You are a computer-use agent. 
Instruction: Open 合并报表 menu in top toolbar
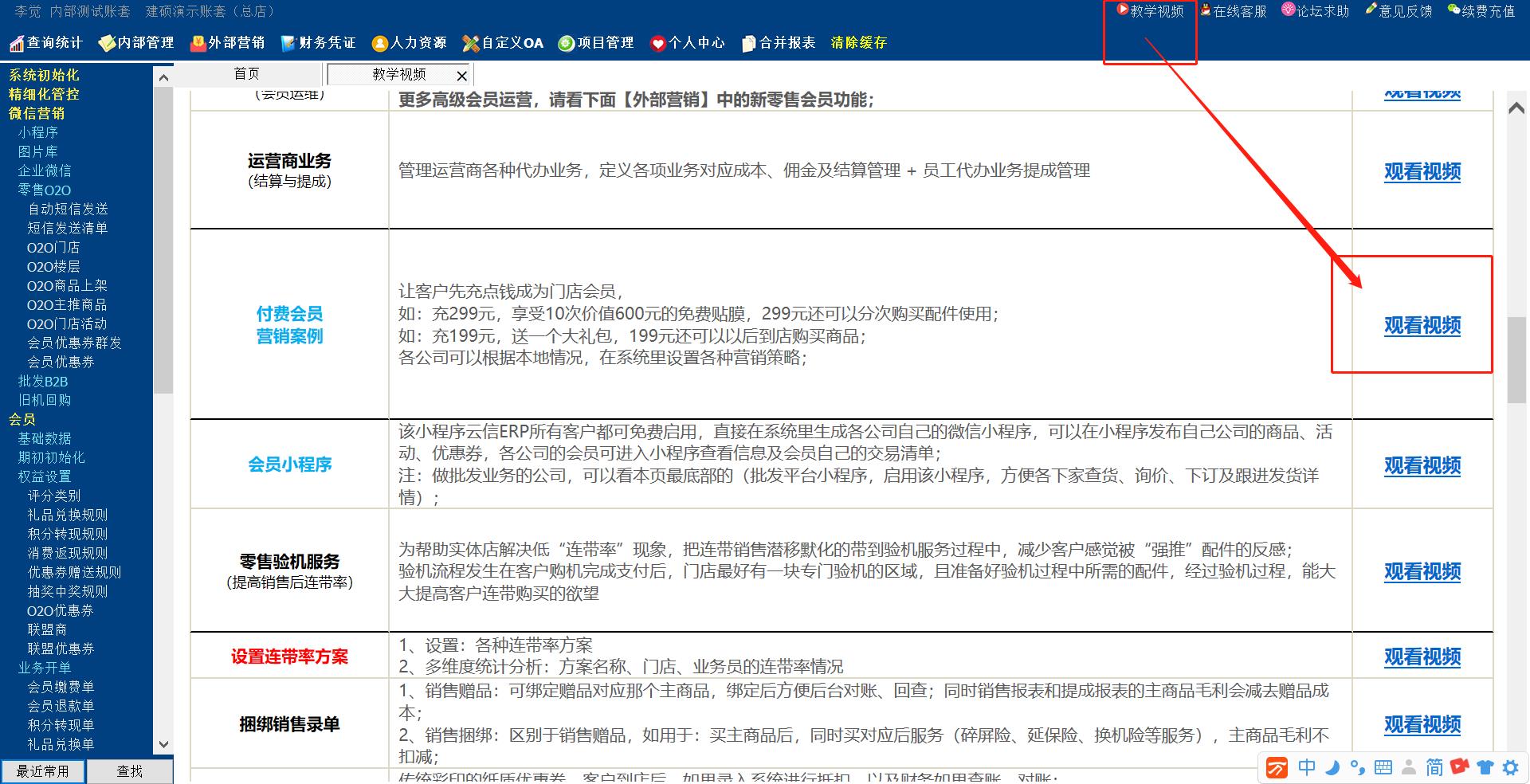(778, 43)
